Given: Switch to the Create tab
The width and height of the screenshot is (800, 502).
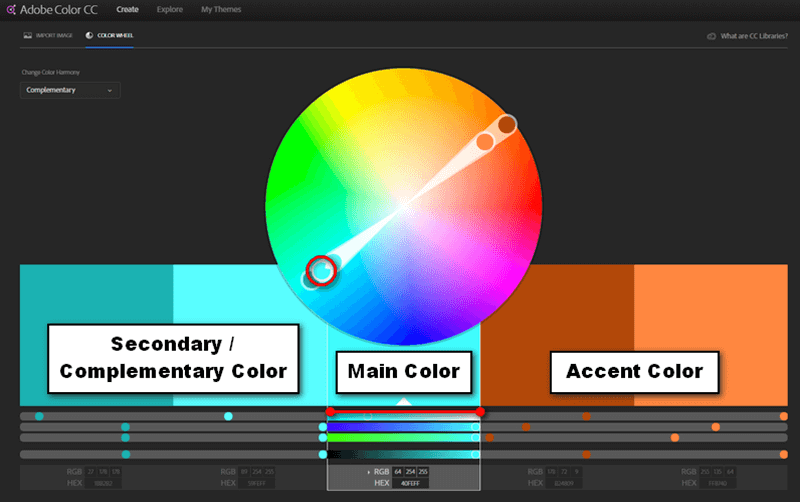Looking at the screenshot, I should [126, 10].
